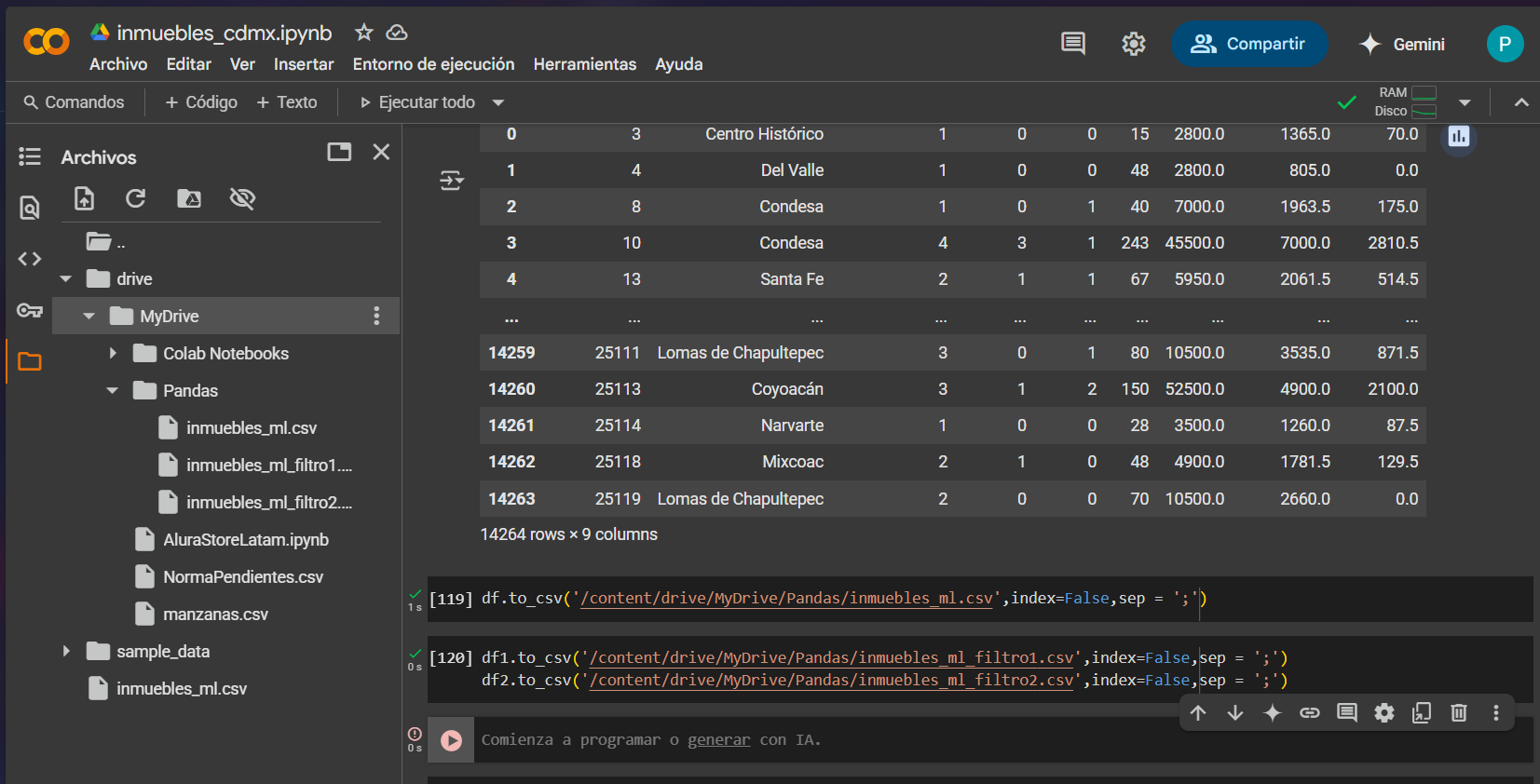Go to parent folder '..'
The image size is (1540, 784).
105,242
